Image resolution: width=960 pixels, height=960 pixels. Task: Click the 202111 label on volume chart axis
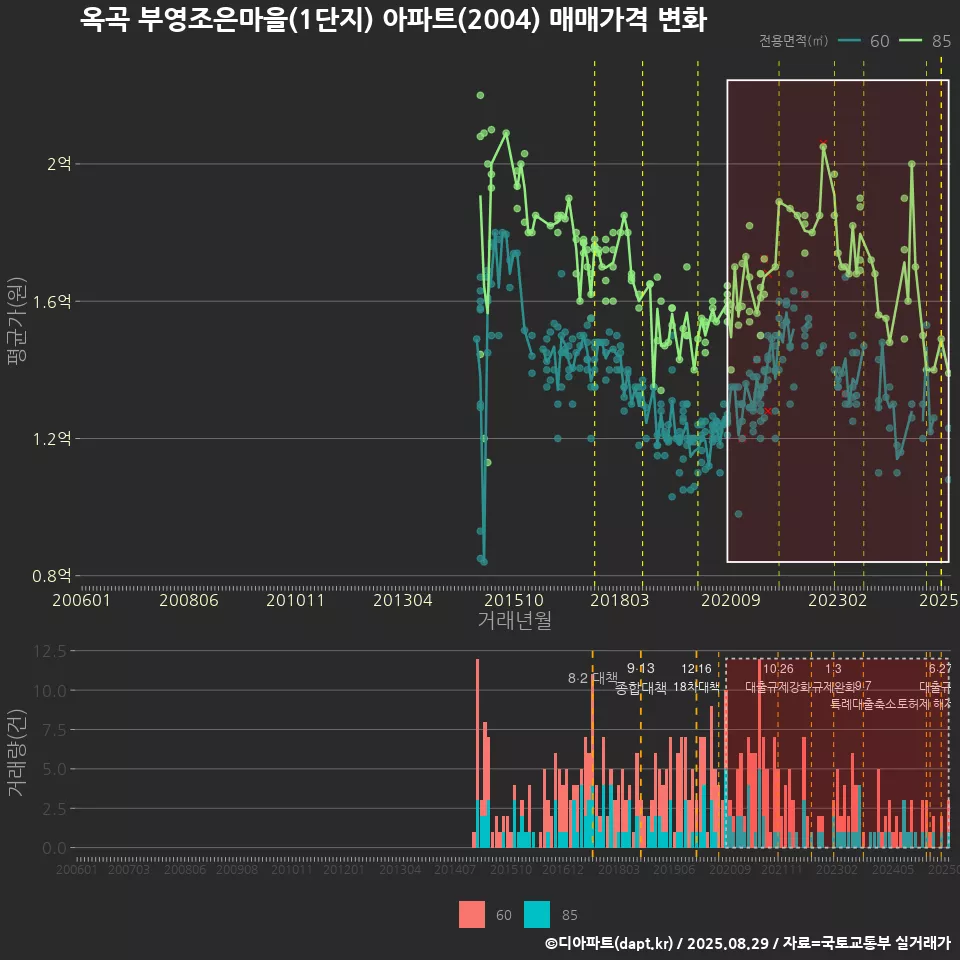tap(782, 869)
